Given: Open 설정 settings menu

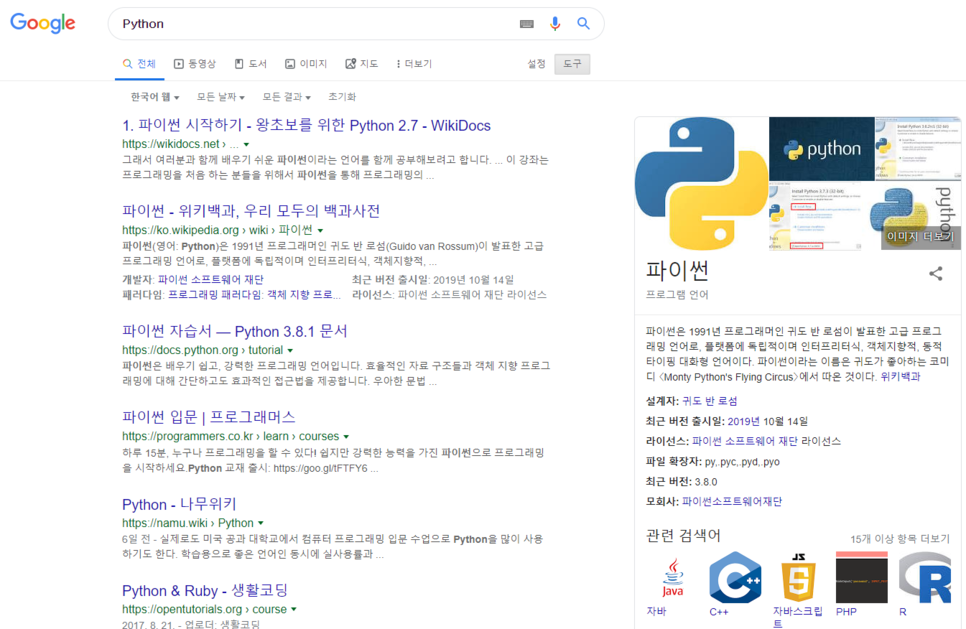Looking at the screenshot, I should pos(537,64).
